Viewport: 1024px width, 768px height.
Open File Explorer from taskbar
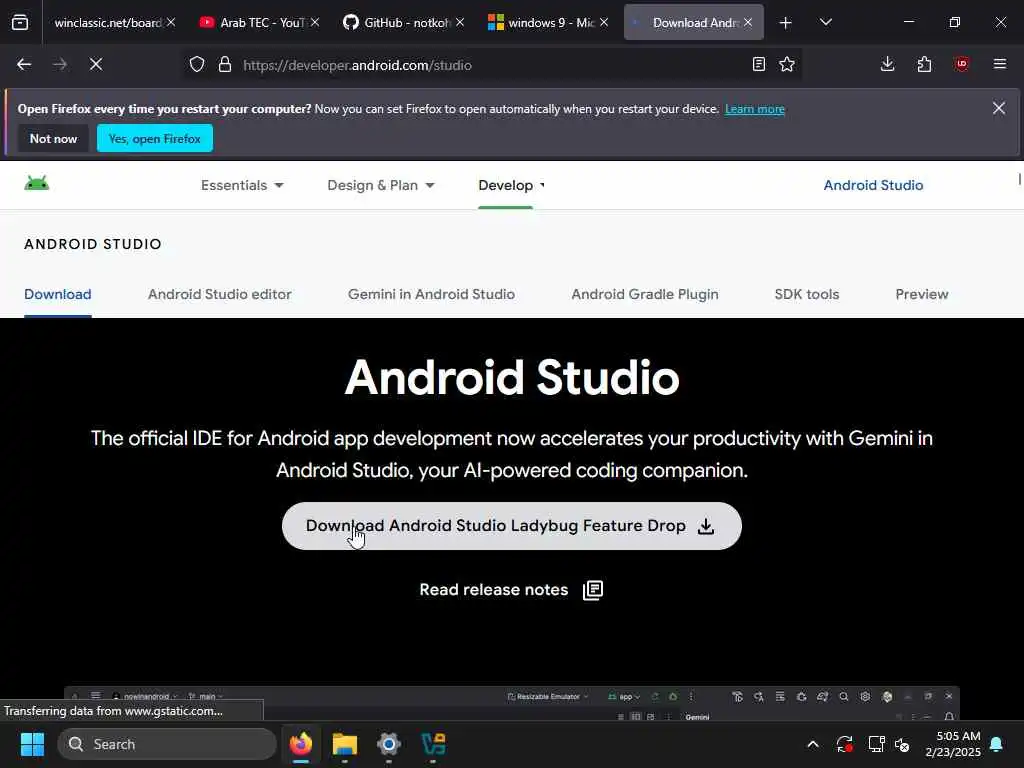345,744
